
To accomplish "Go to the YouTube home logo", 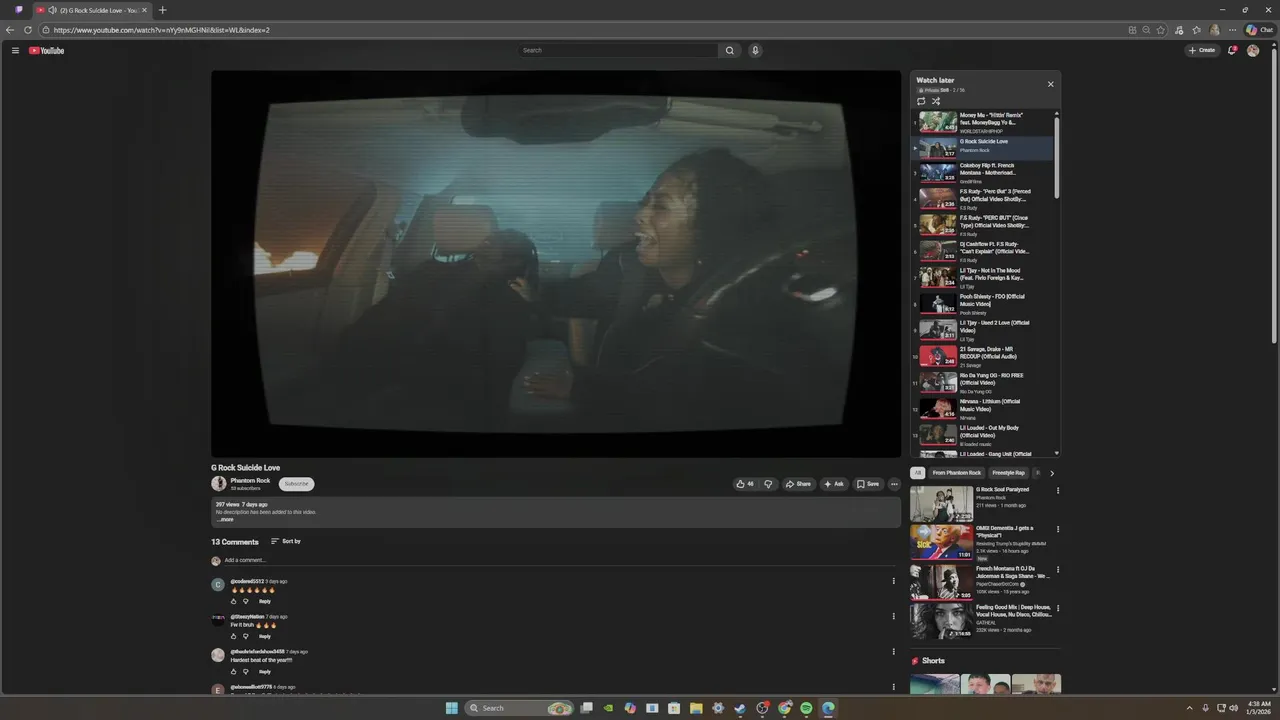I will [47, 50].
